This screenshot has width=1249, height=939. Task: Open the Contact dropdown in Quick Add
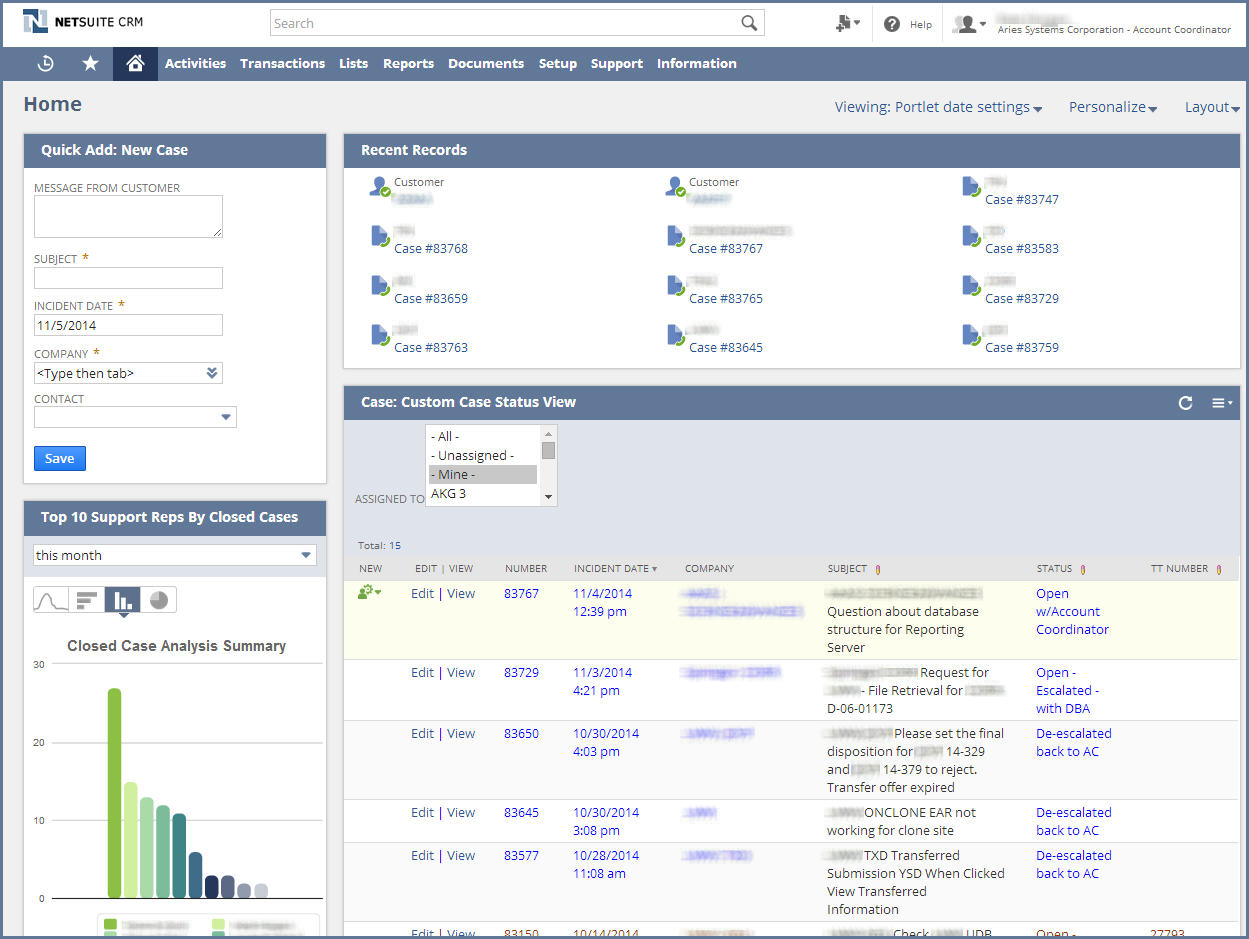point(226,417)
